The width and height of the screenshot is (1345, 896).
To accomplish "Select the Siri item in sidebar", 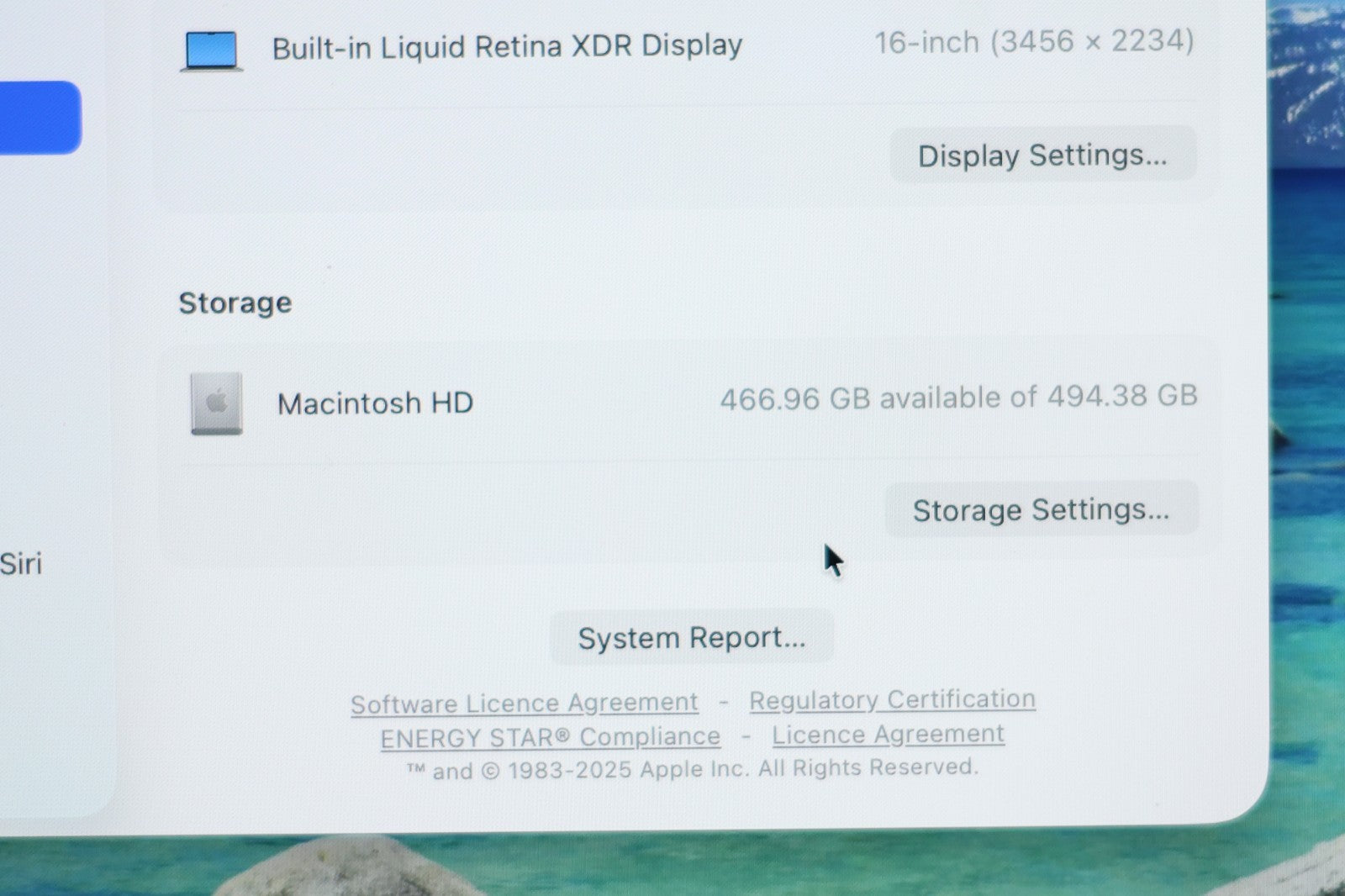I will (x=21, y=563).
